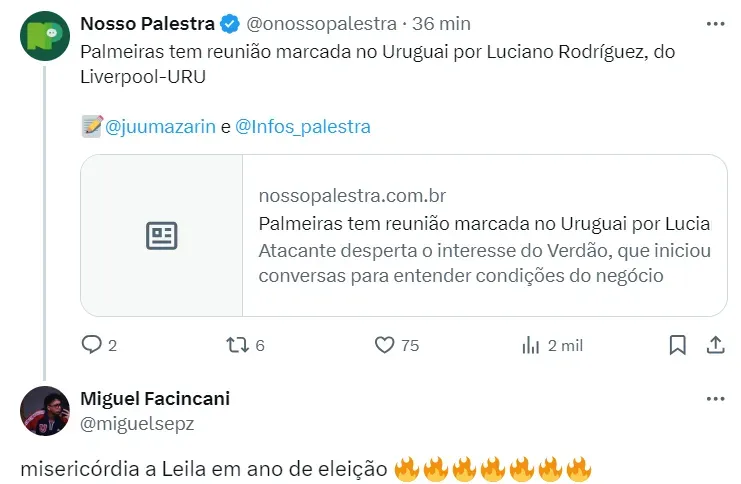The height and width of the screenshot is (484, 741).
Task: Click the repost arrows icon
Action: (x=237, y=345)
